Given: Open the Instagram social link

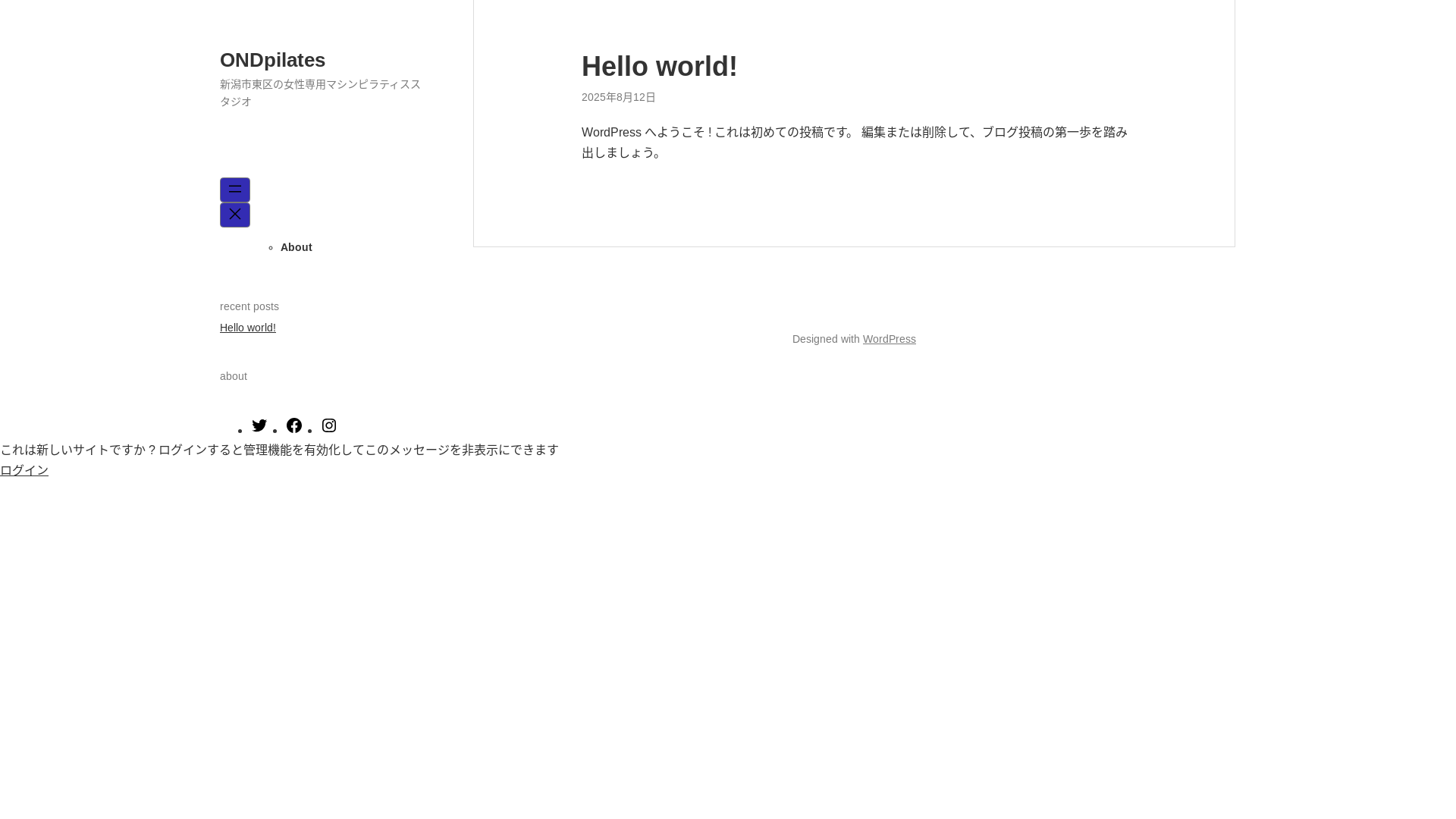Looking at the screenshot, I should tap(329, 425).
